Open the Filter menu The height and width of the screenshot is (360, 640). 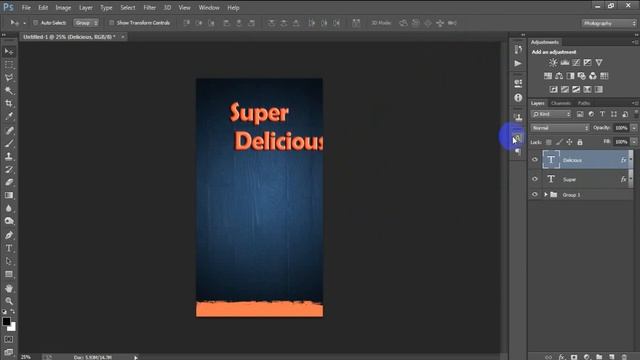(149, 7)
